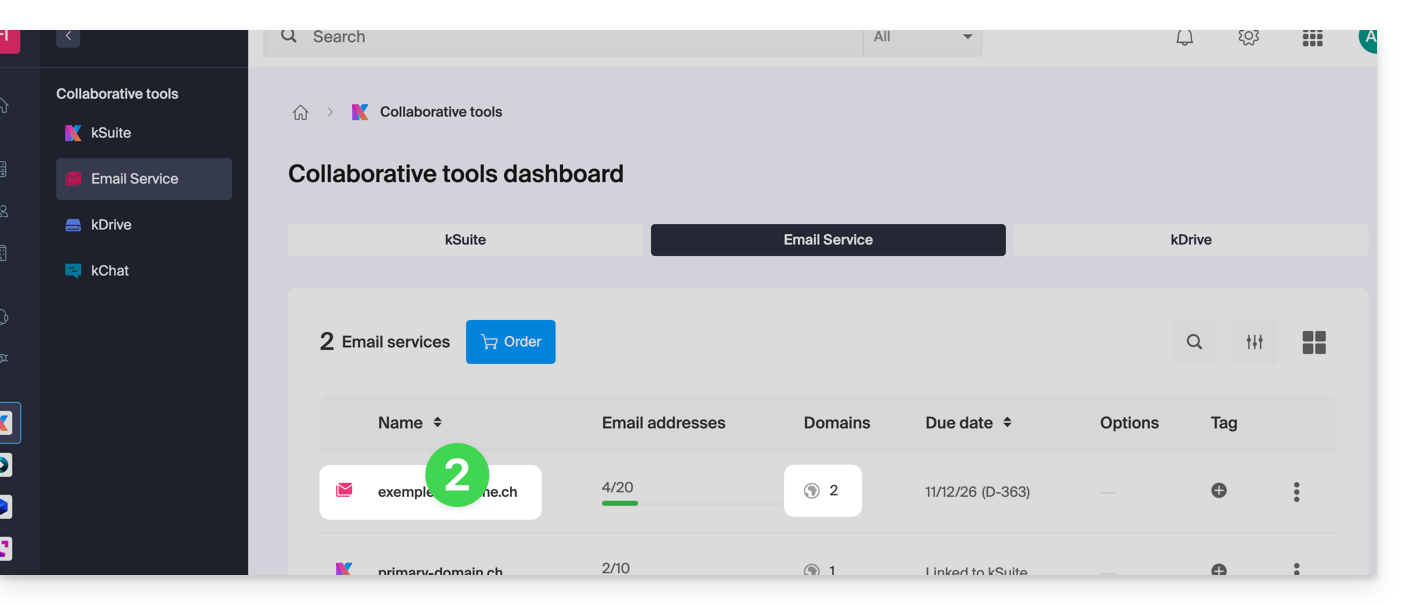
Task: Open the apps grid launcher icon
Action: tap(1312, 38)
